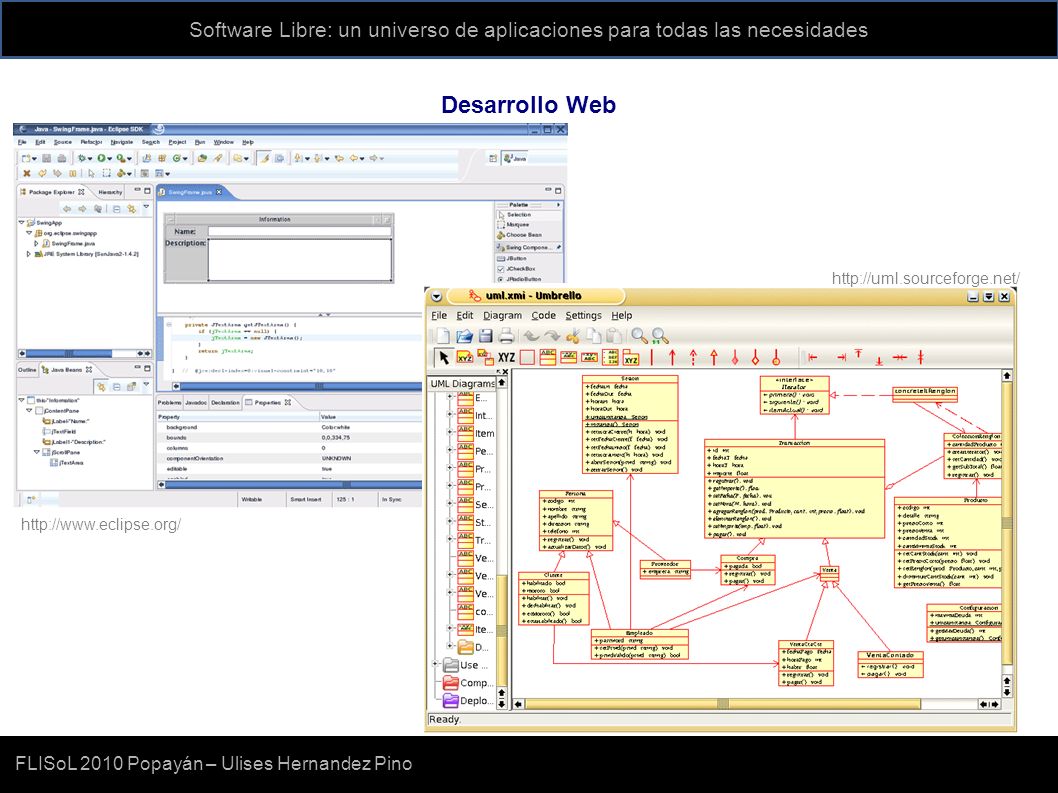1058x793 pixels.
Task: Open the Diagram menu in Umbrello
Action: click(502, 315)
